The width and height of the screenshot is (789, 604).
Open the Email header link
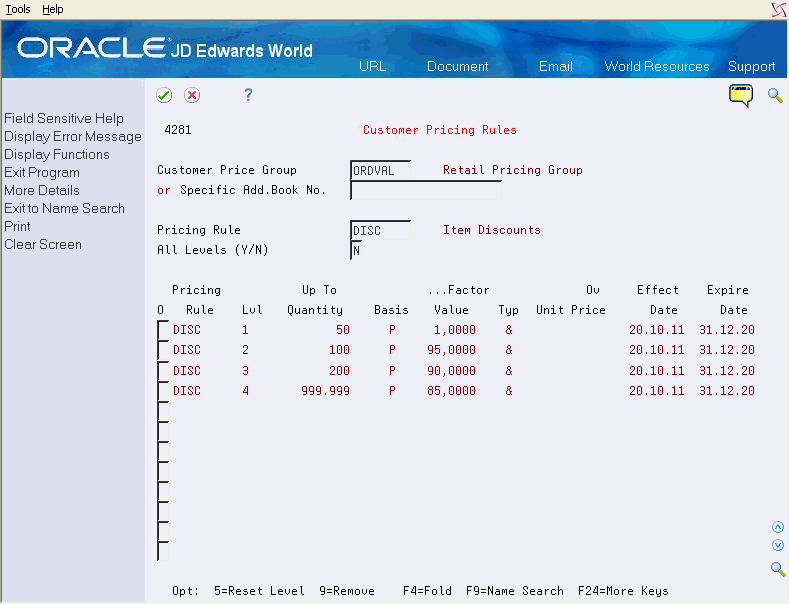click(x=556, y=66)
